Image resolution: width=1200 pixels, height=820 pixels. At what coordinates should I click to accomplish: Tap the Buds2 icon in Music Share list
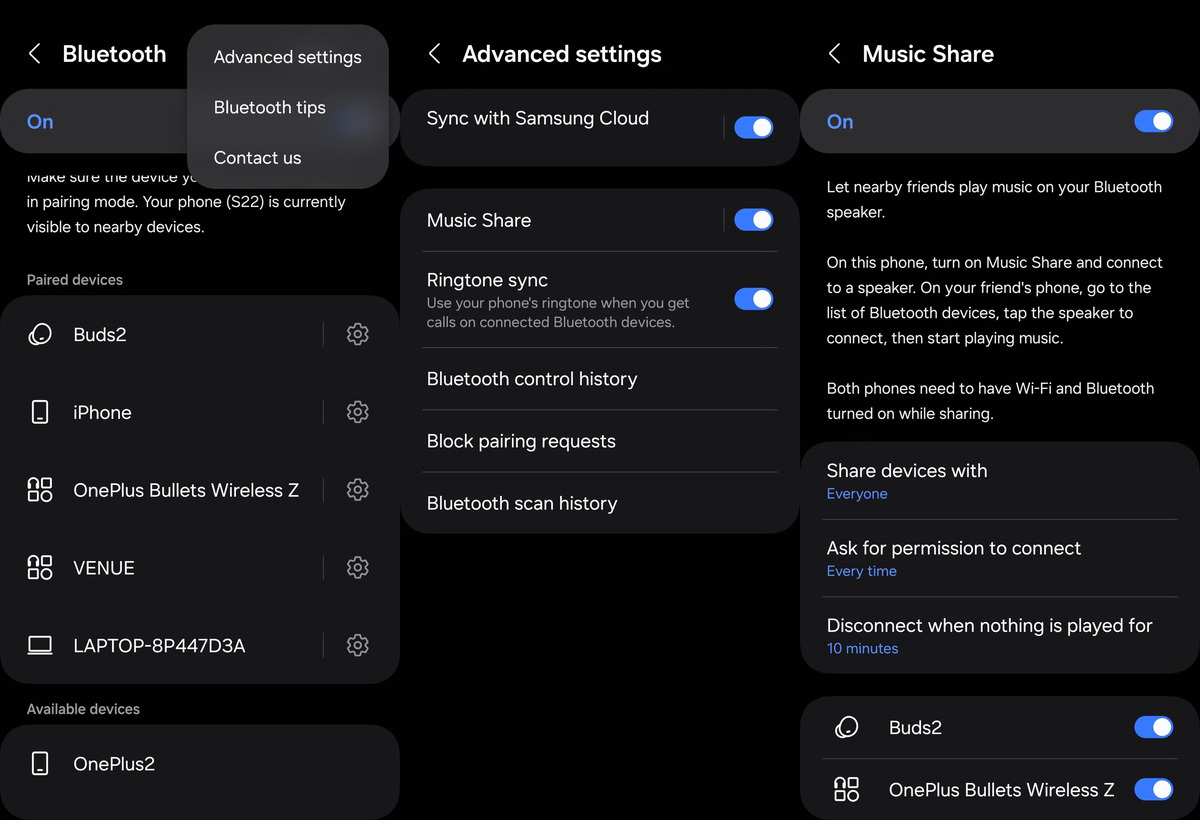(x=846, y=728)
